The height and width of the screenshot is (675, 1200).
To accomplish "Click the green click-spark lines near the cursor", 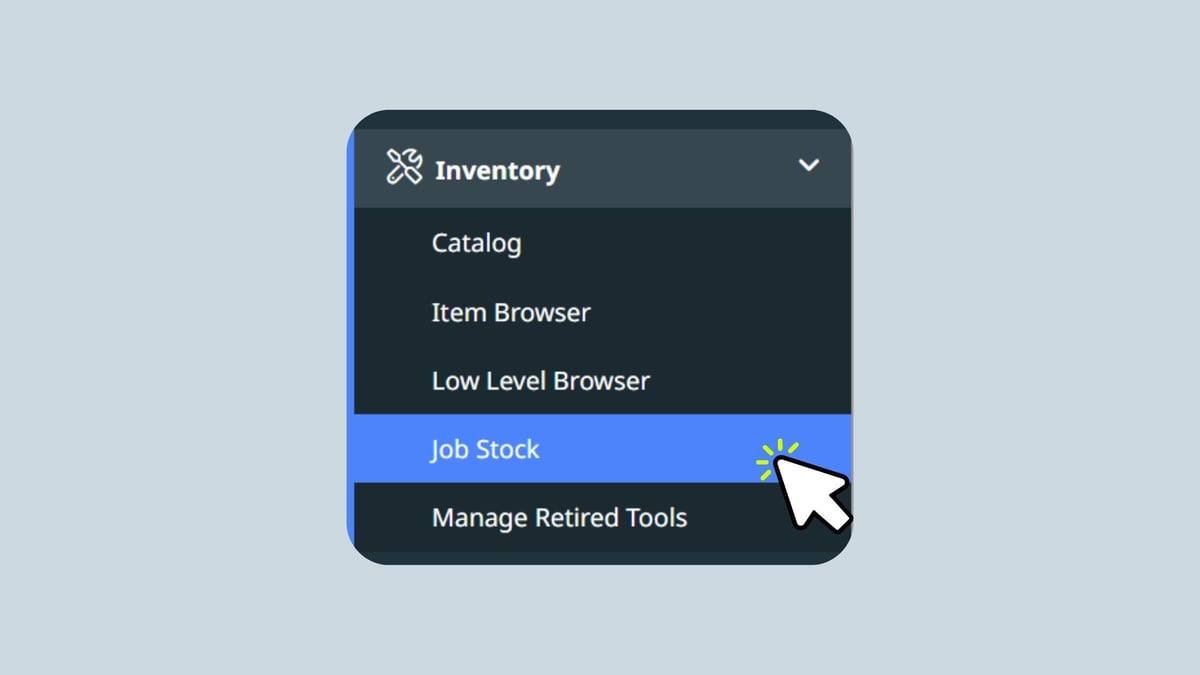I will 774,456.
